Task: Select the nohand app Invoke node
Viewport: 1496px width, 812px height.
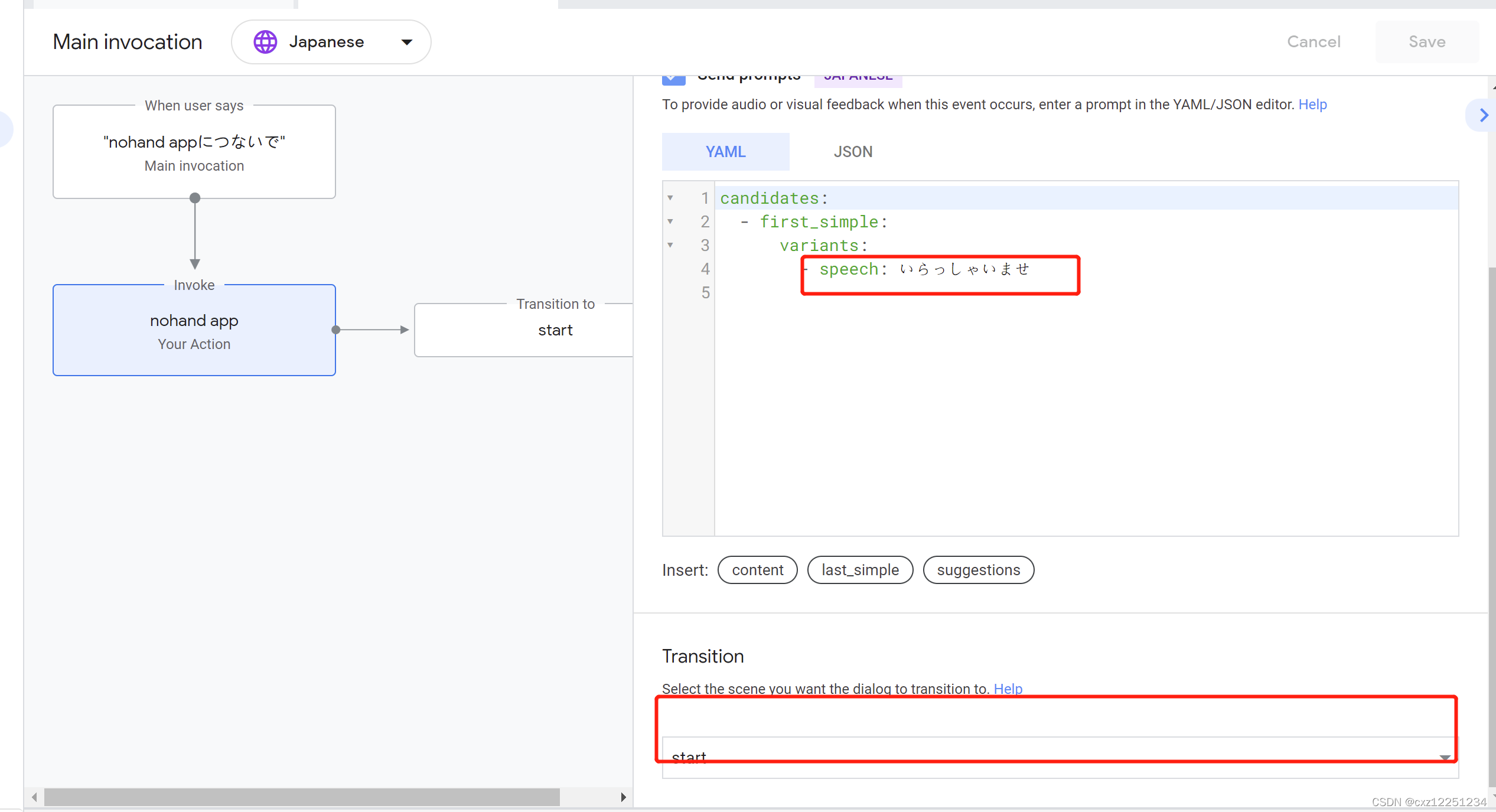Action: pyautogui.click(x=194, y=330)
